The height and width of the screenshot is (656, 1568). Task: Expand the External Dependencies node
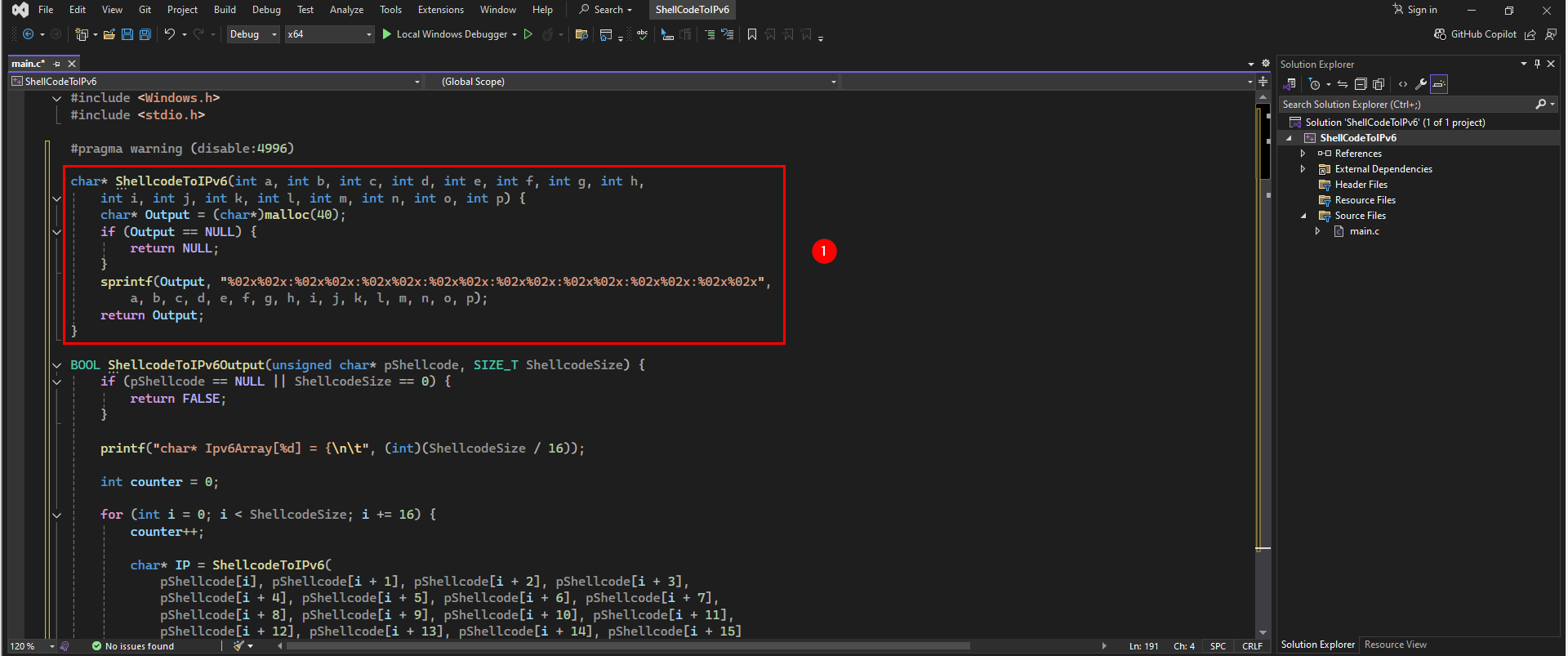(1303, 169)
